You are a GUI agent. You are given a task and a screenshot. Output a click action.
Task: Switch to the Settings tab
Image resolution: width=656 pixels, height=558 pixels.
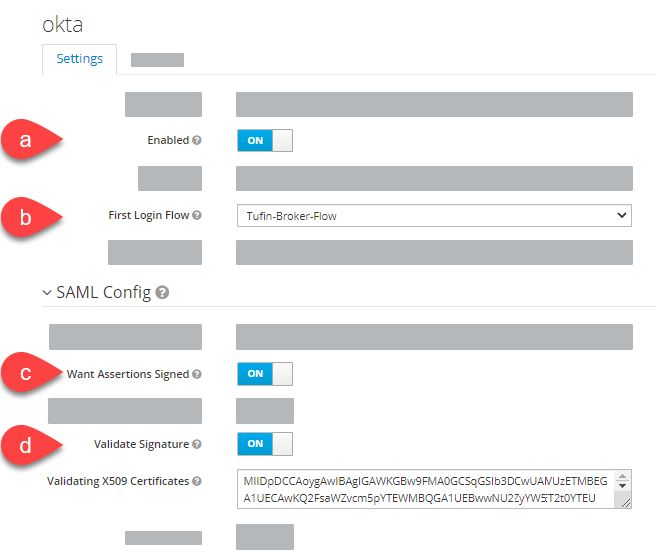(79, 59)
